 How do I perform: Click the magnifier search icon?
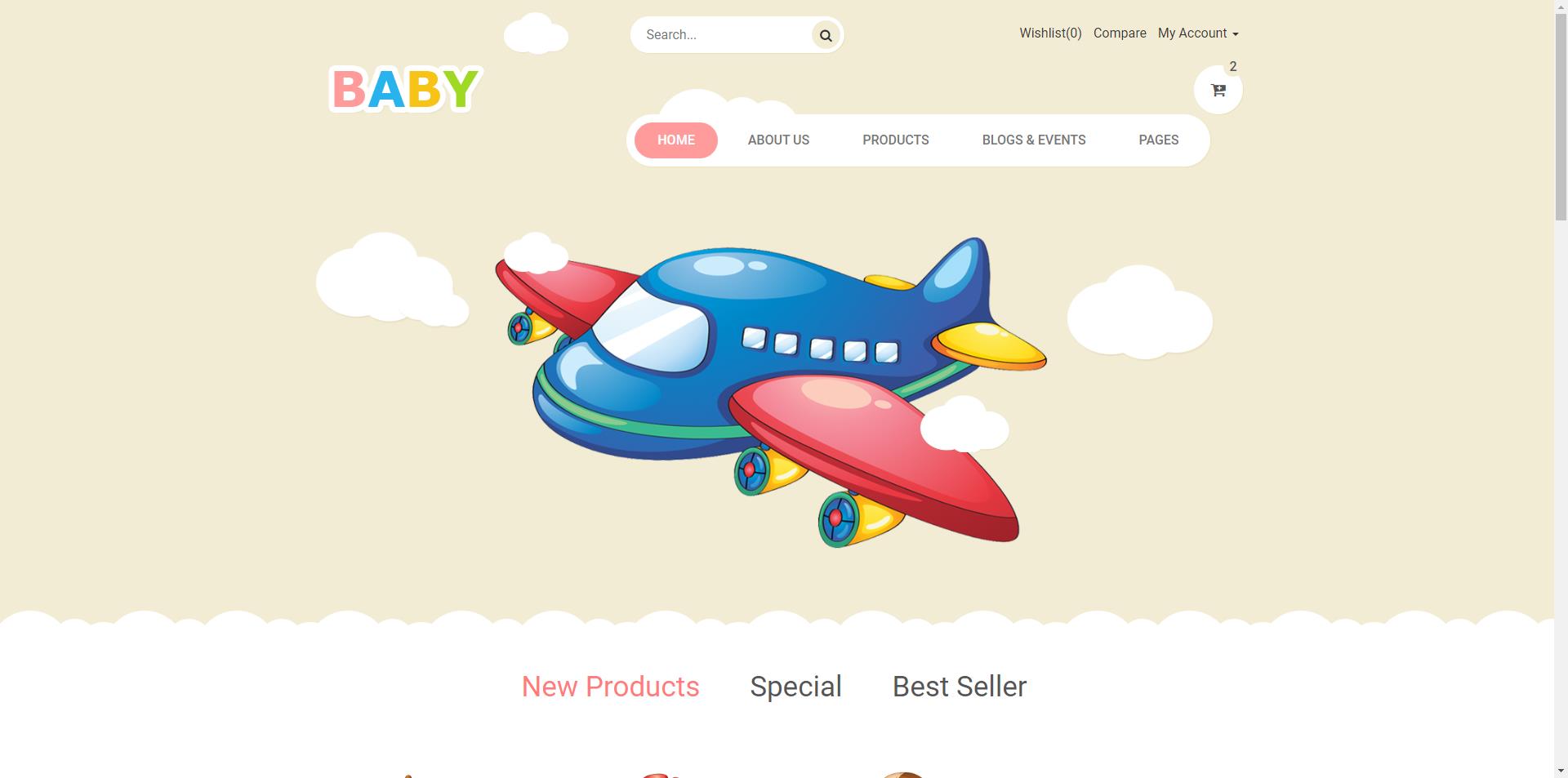tap(826, 35)
